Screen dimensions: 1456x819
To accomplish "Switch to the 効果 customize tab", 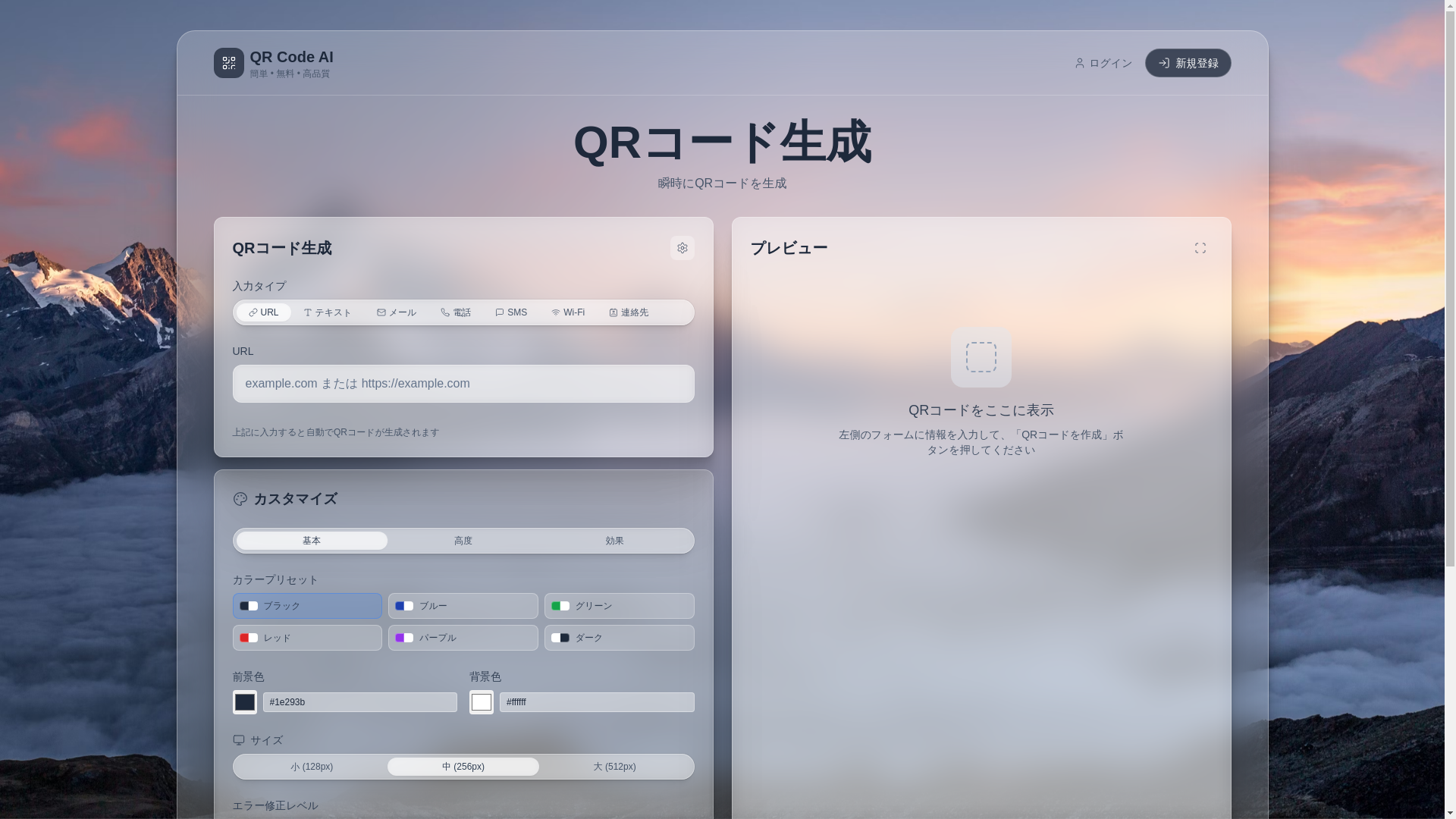I will [x=615, y=541].
